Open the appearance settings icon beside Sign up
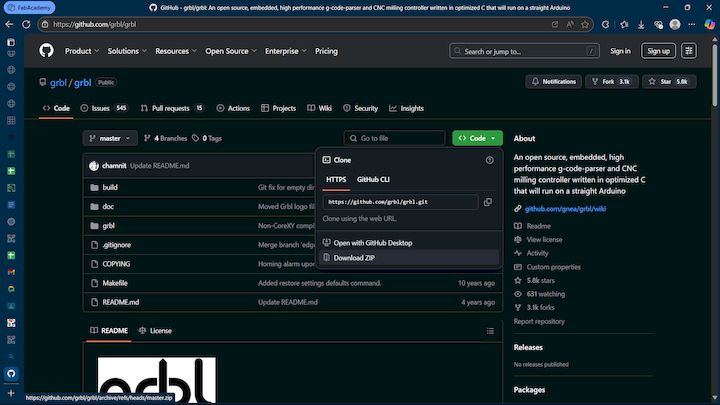The width and height of the screenshot is (720, 405). (x=689, y=51)
